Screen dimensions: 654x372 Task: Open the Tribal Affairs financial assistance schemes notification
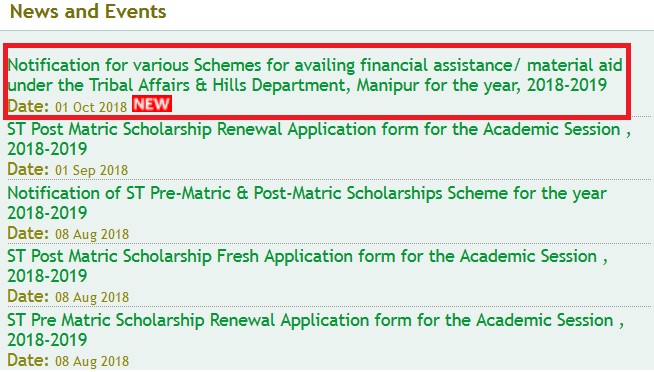pos(315,75)
